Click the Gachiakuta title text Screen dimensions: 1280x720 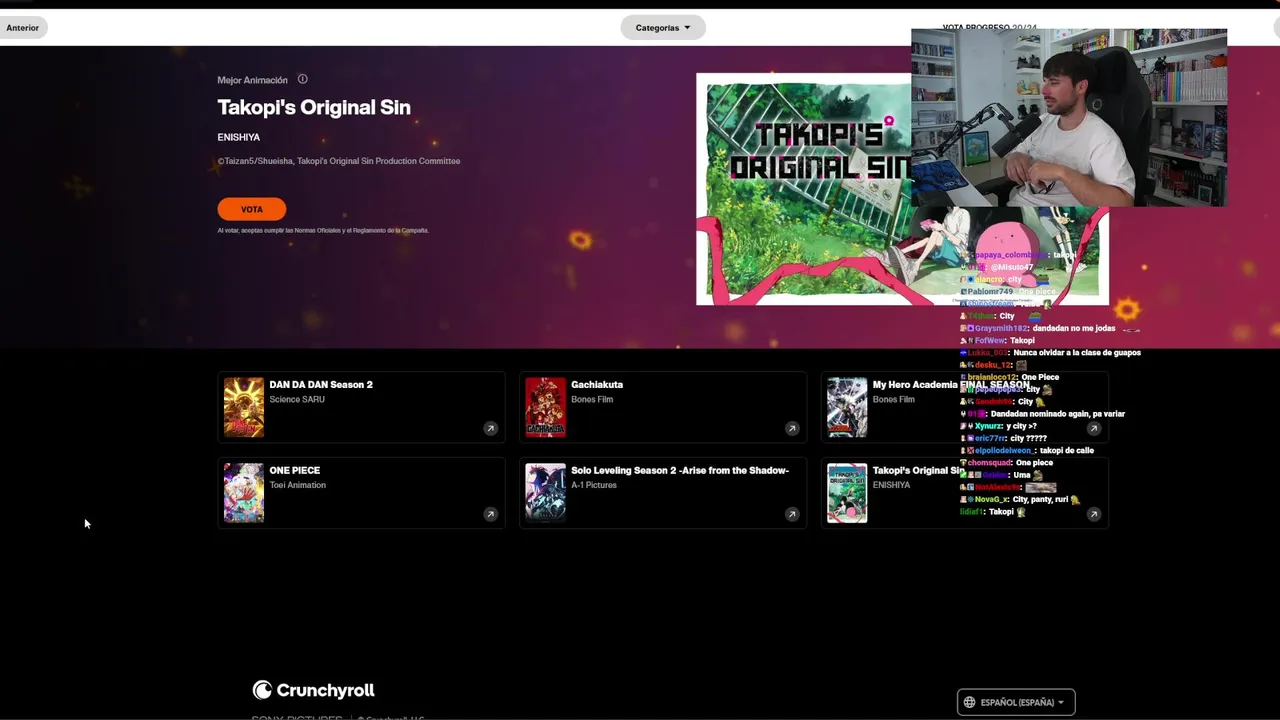click(597, 385)
